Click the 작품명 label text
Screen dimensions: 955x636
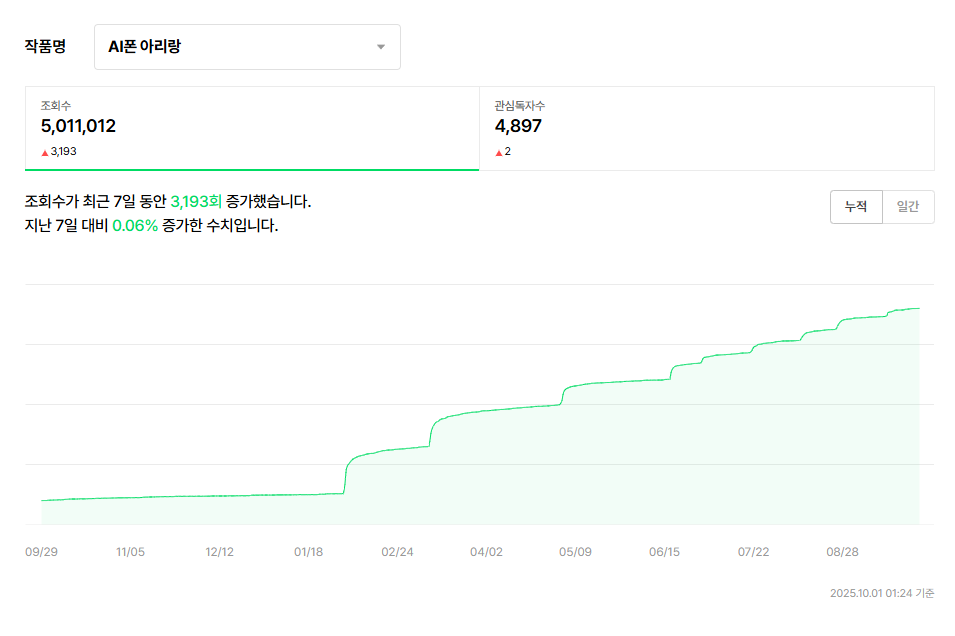pyautogui.click(x=45, y=47)
